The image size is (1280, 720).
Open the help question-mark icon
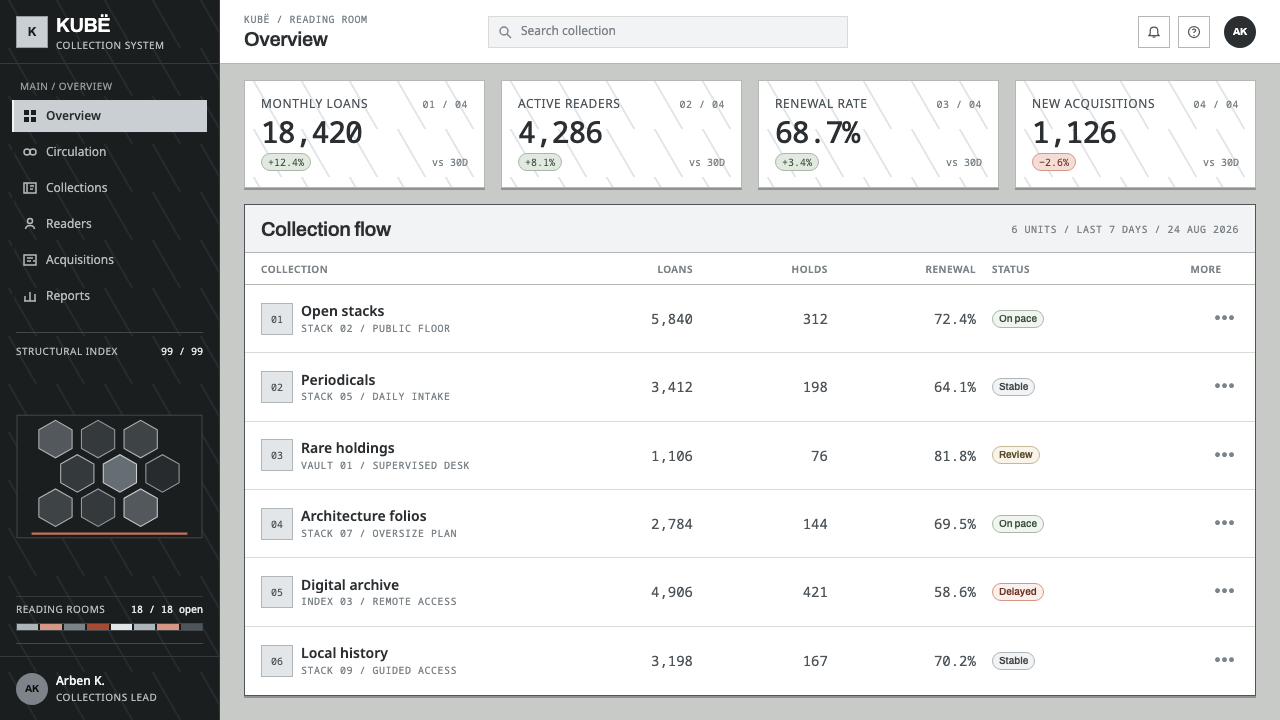1194,32
